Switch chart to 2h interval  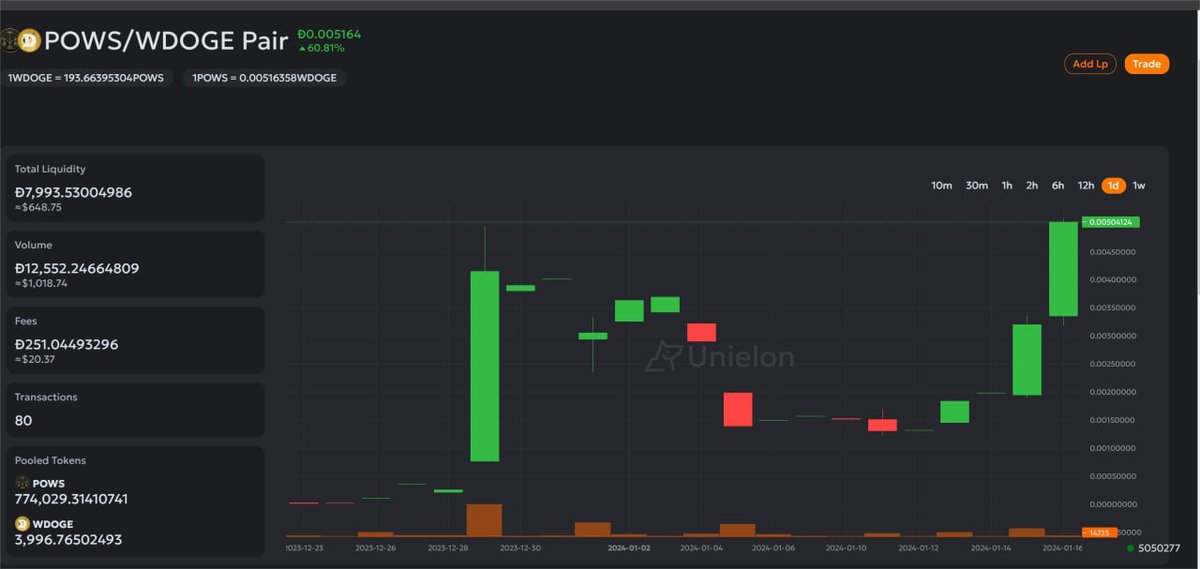(1032, 186)
